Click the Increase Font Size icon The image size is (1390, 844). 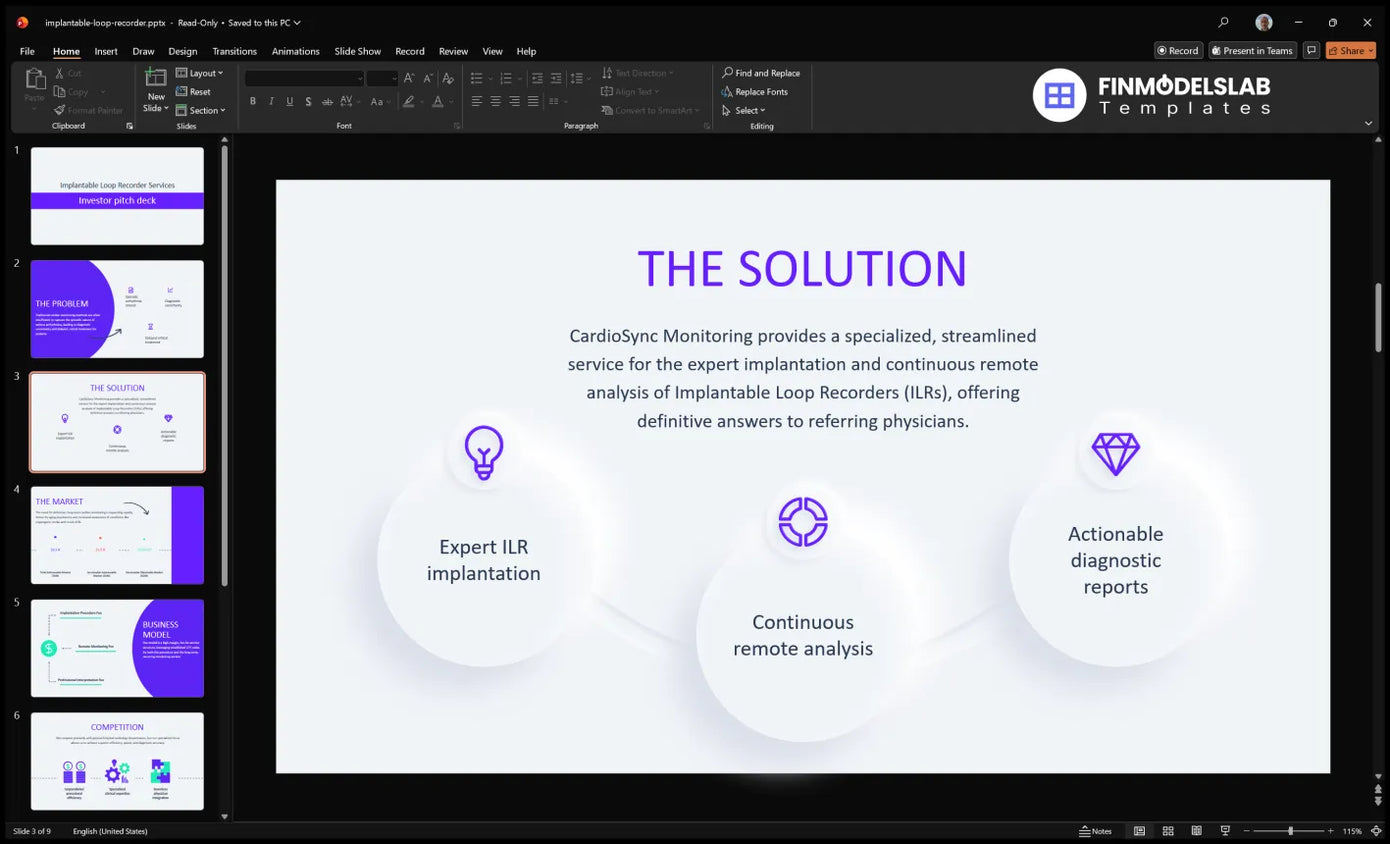point(409,78)
